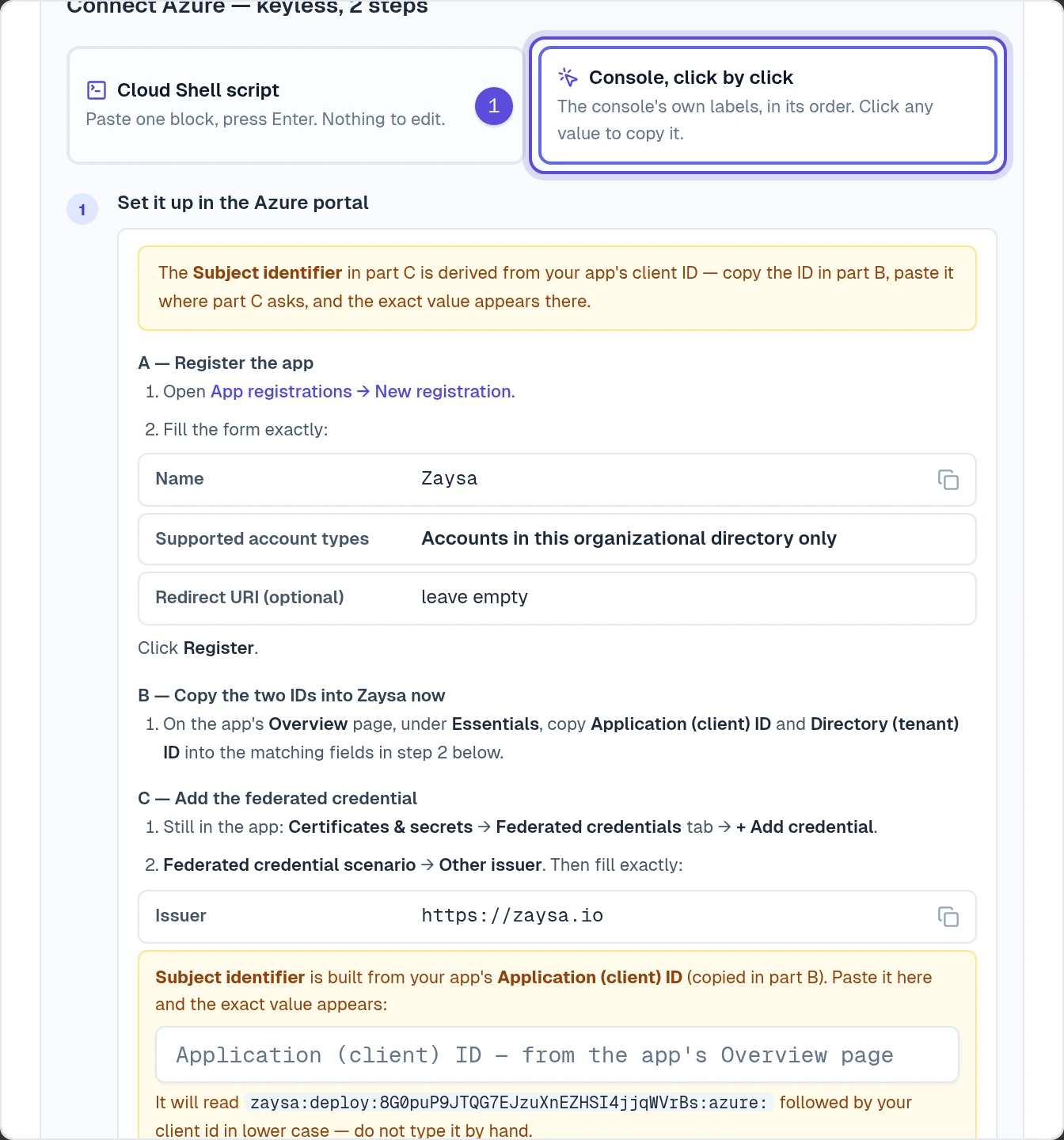The width and height of the screenshot is (1064, 1140).
Task: Click the "B — Copy the two IDs into Zaysa now" heading
Action: [x=291, y=695]
